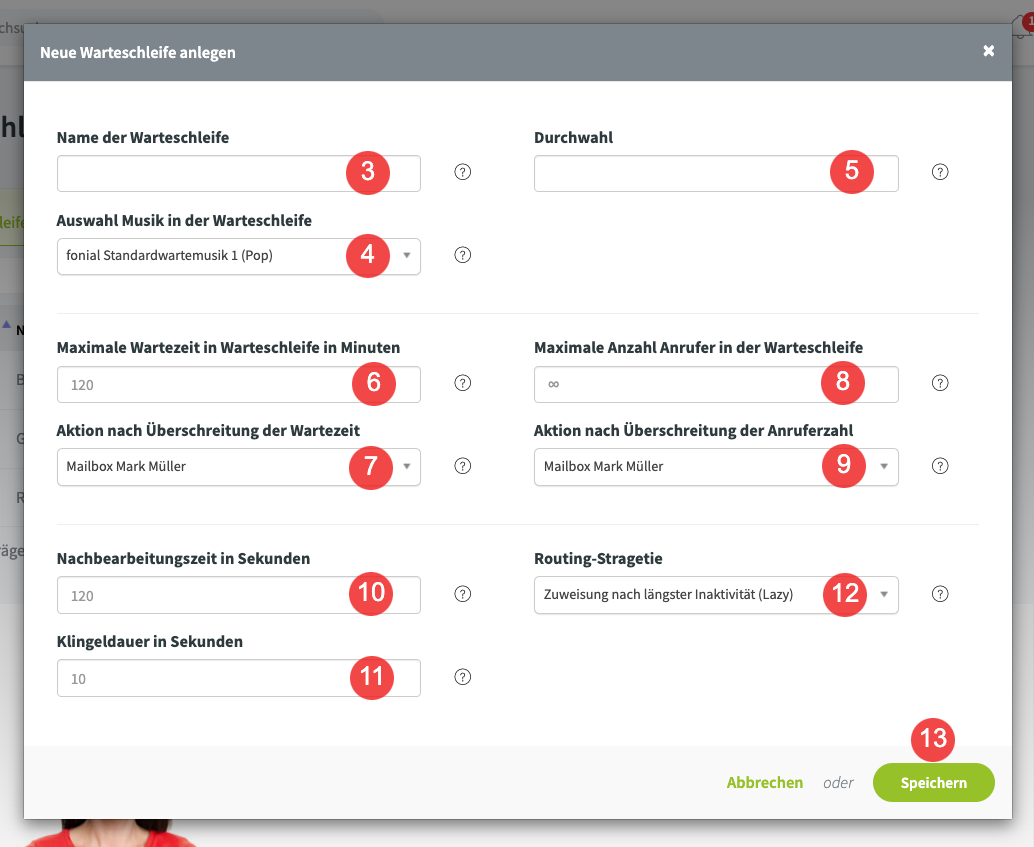Image resolution: width=1034 pixels, height=847 pixels.
Task: Expand the Auswahl Musik dropdown
Action: [239, 256]
